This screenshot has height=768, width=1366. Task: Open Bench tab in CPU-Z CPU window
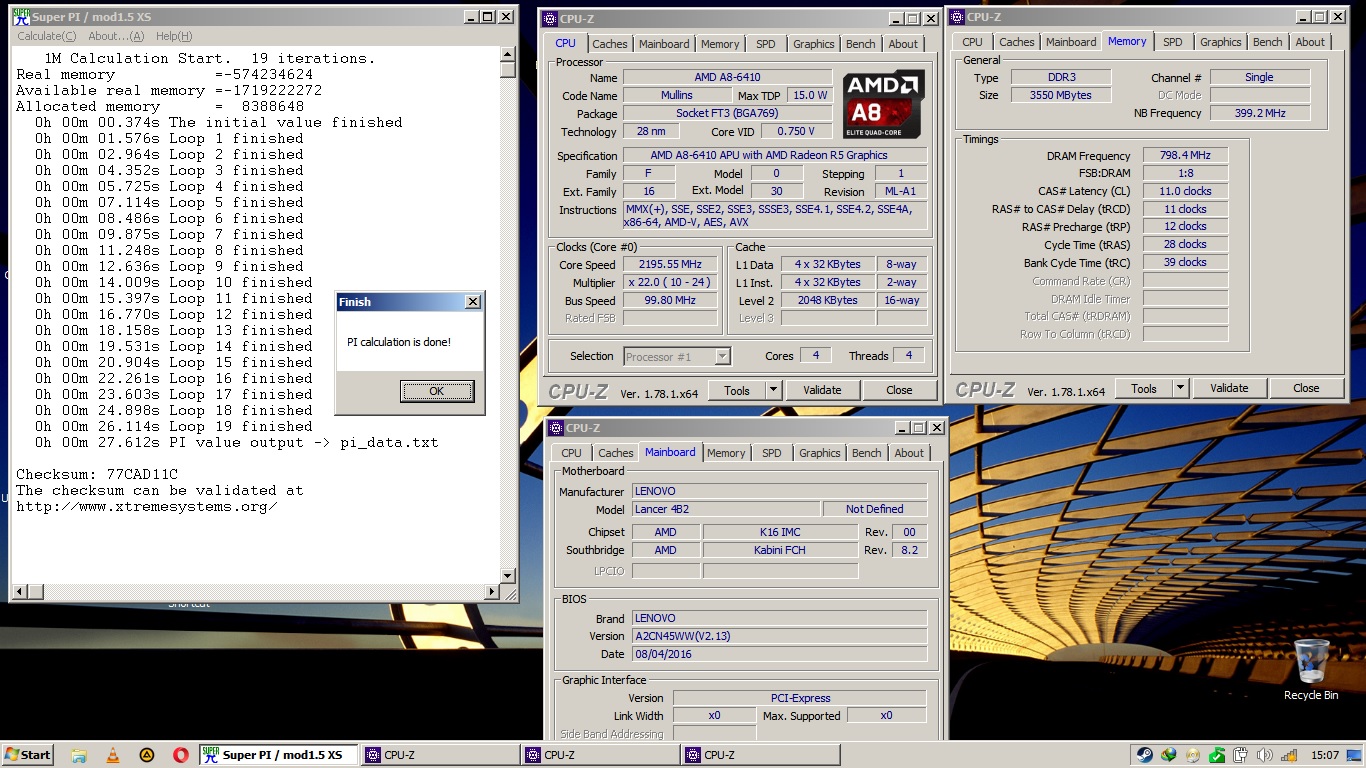(x=860, y=44)
